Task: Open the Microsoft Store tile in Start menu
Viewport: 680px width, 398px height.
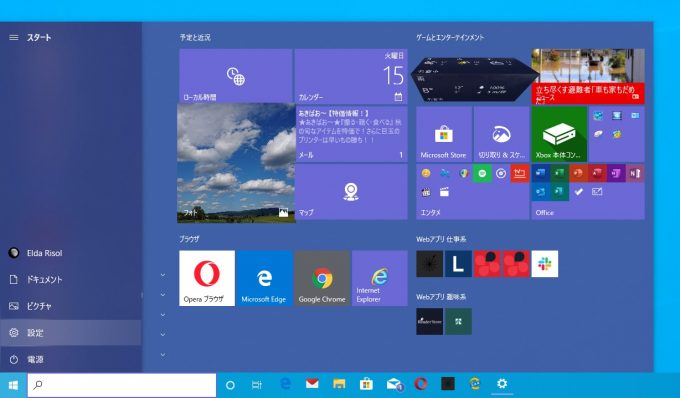Action: 444,134
